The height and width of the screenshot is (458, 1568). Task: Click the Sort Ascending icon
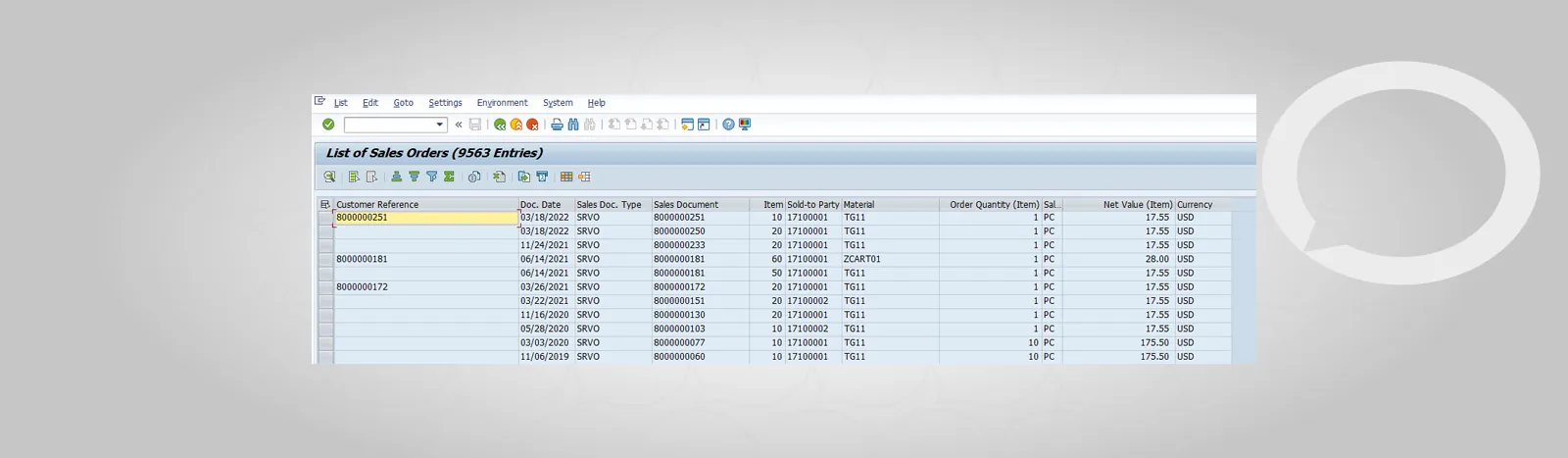click(396, 177)
